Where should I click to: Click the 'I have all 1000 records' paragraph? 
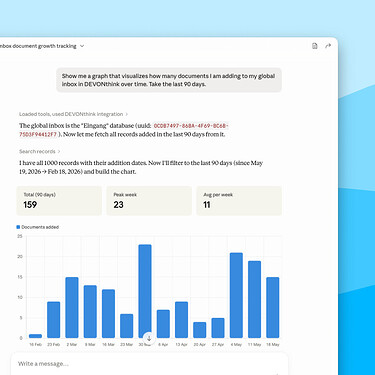[x=141, y=167]
